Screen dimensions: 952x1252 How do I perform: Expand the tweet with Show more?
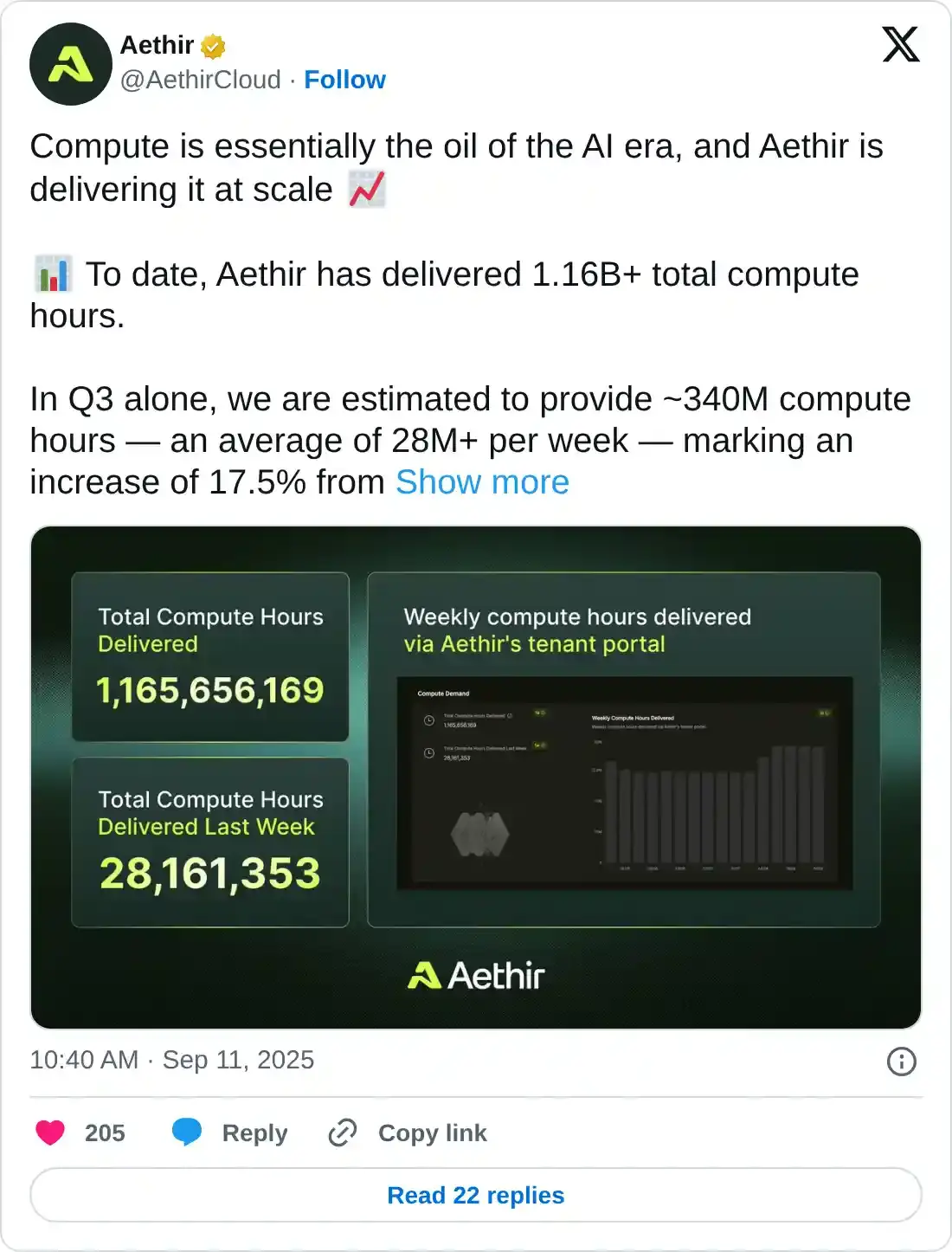click(x=482, y=482)
